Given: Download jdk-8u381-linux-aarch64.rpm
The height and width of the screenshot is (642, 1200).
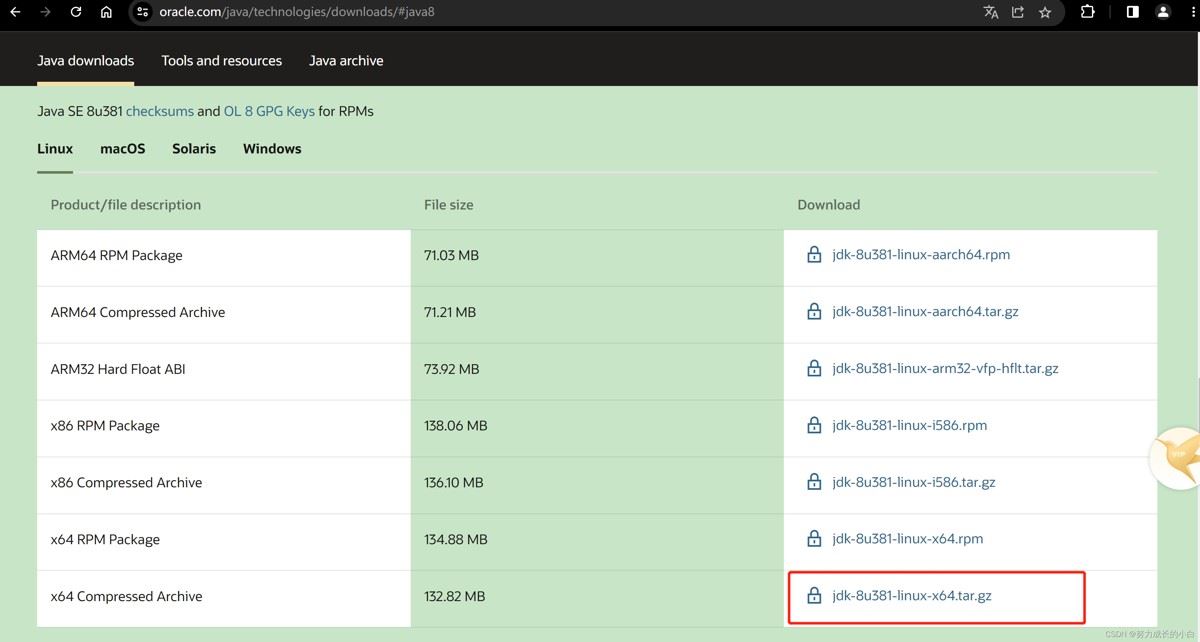Looking at the screenshot, I should coord(920,255).
